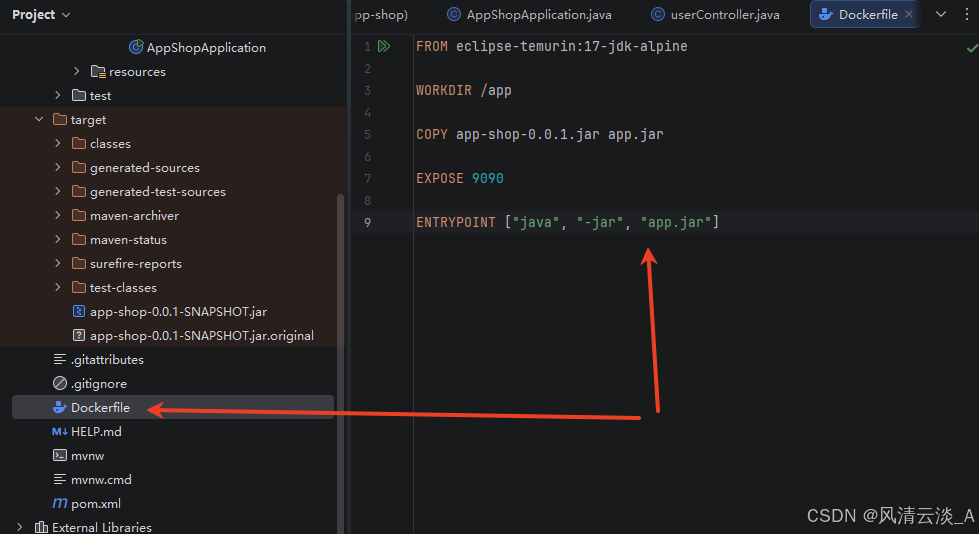
Task: Click the generated-sources folder icon
Action: pyautogui.click(x=79, y=167)
